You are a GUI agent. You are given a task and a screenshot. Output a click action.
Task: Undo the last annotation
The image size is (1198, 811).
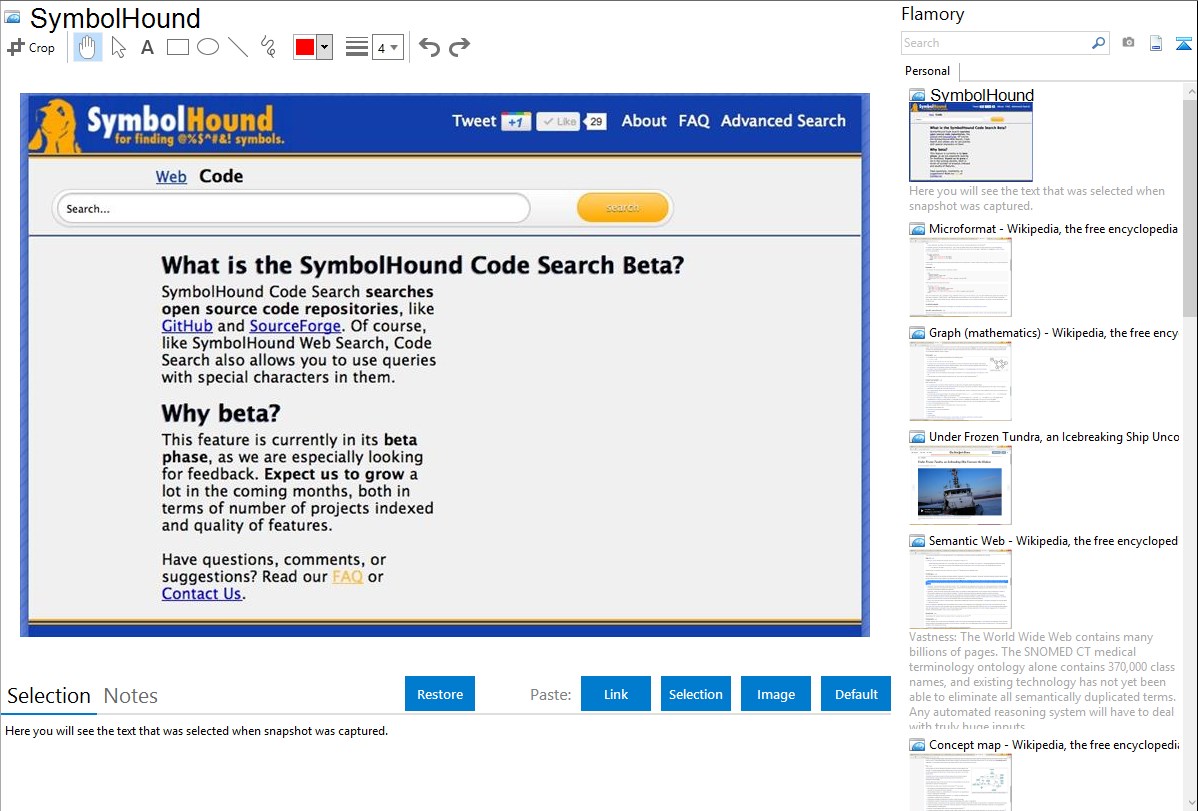point(429,47)
